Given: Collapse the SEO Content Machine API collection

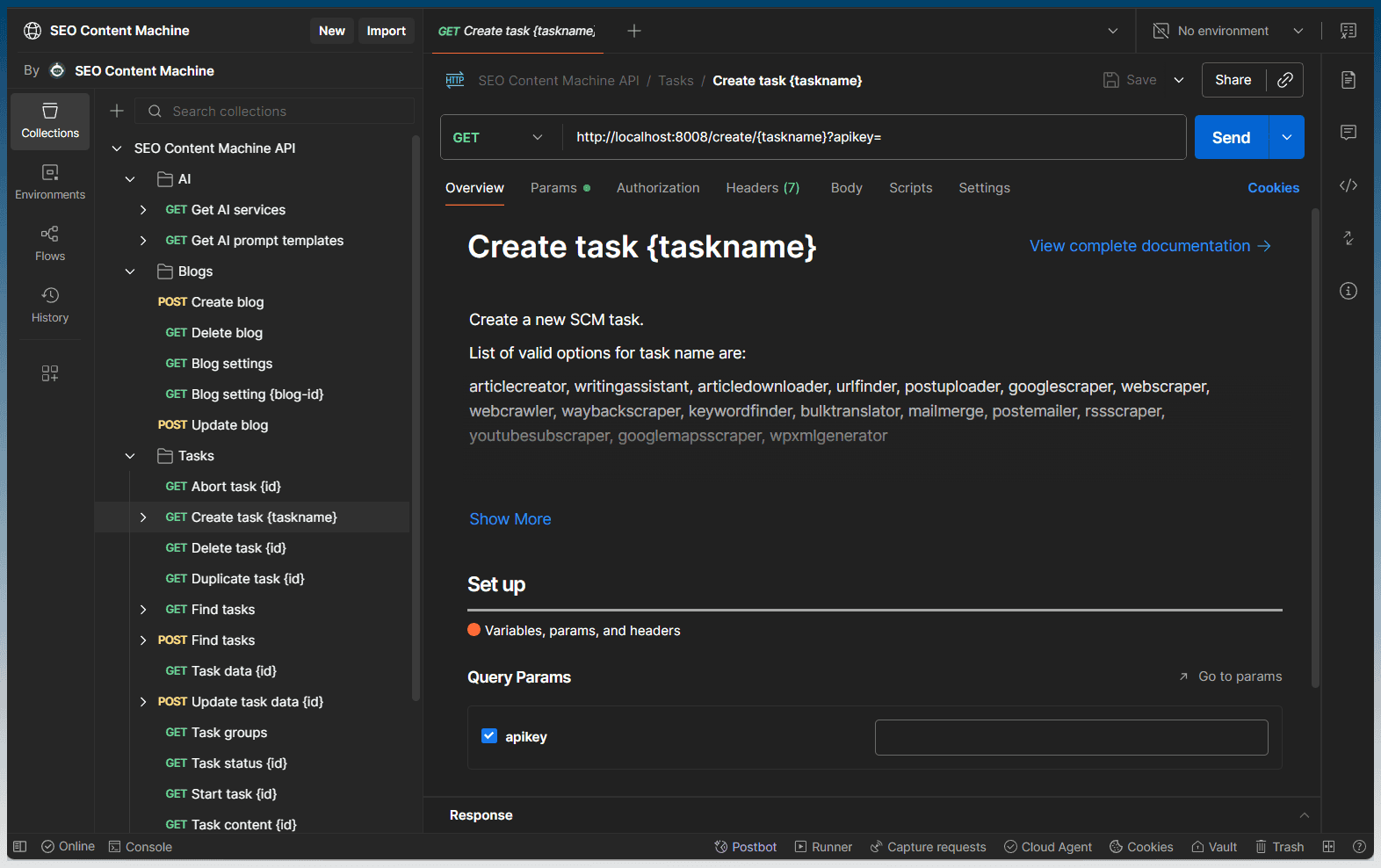Looking at the screenshot, I should [117, 148].
